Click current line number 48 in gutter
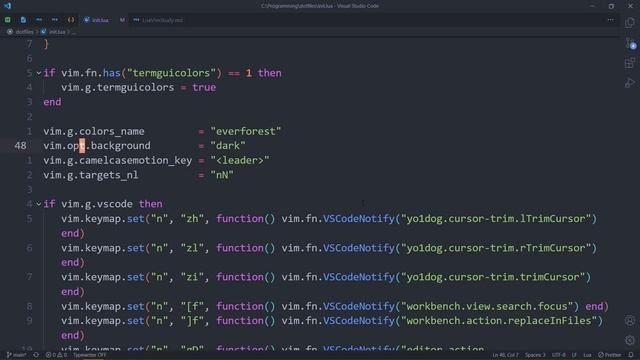 (20, 146)
